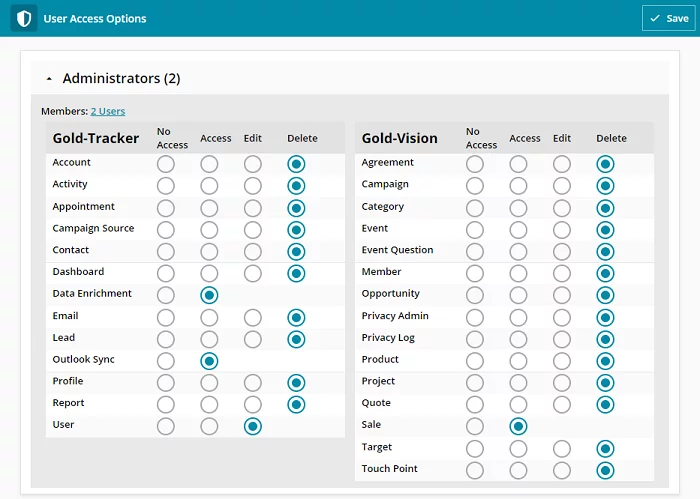Click the Event Question row label
This screenshot has width=700, height=499.
(397, 250)
